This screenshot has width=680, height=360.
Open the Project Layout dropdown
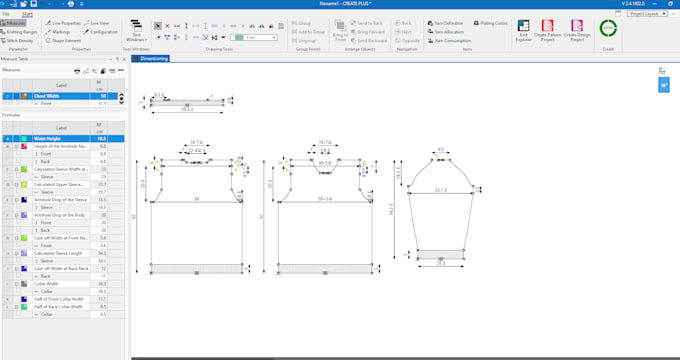tap(647, 14)
